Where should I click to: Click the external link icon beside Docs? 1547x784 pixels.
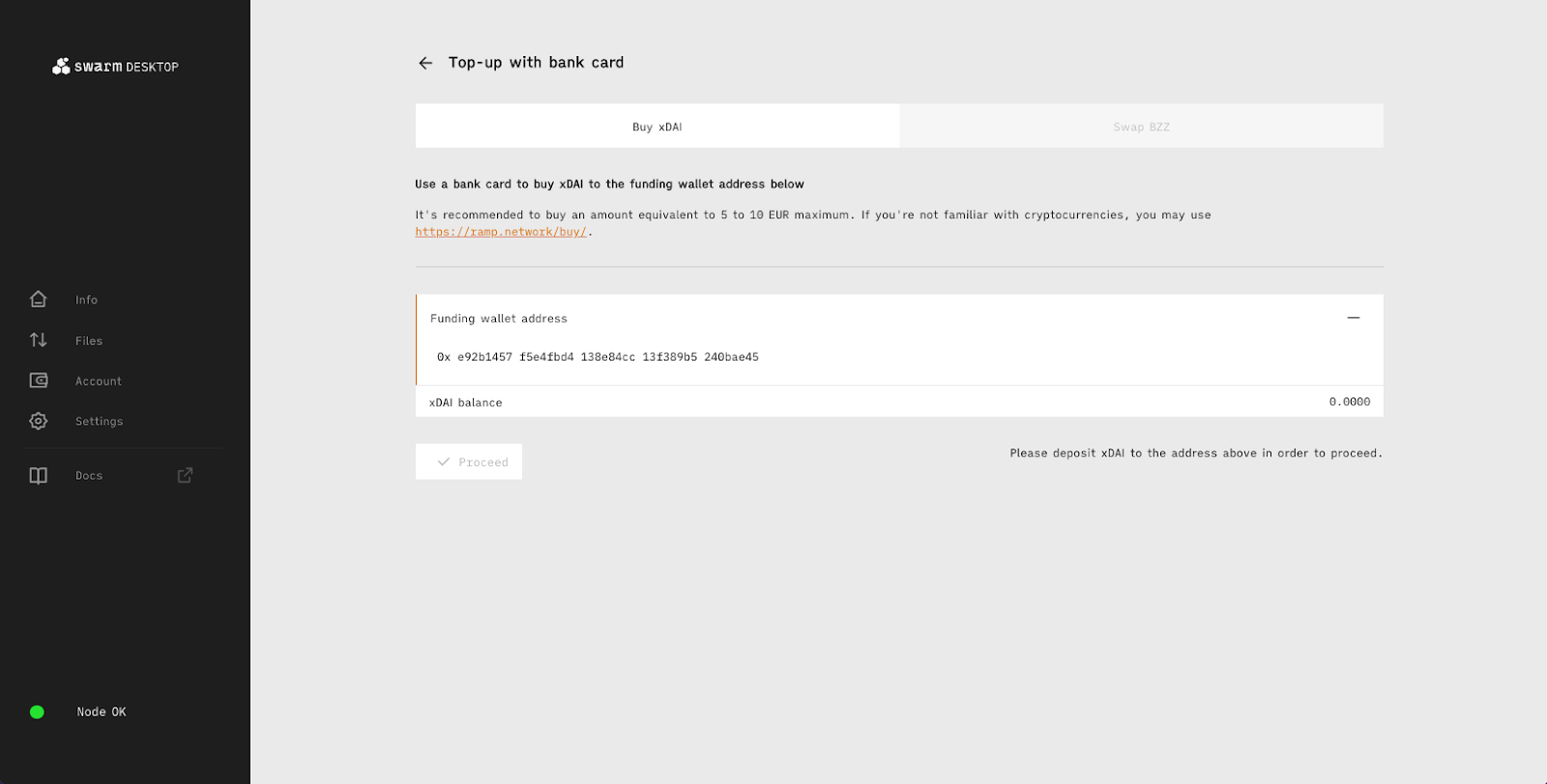(185, 476)
